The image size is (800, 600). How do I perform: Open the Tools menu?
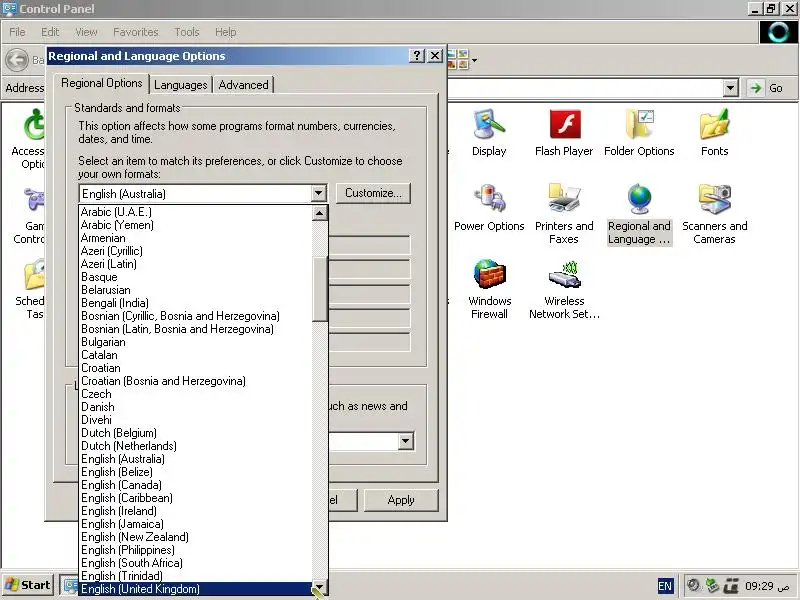[x=187, y=32]
